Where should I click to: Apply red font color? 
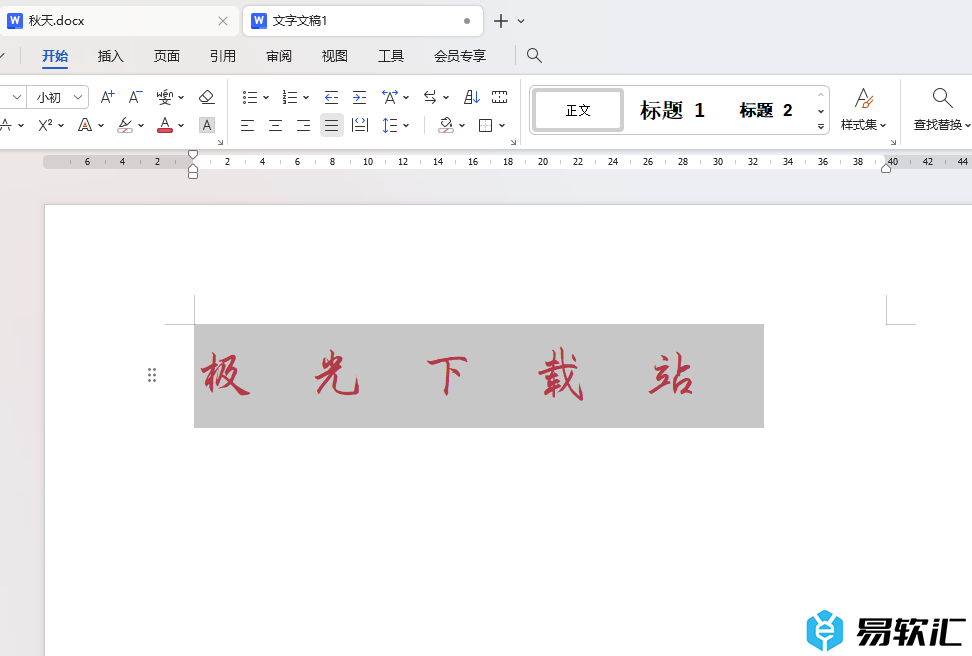click(165, 125)
